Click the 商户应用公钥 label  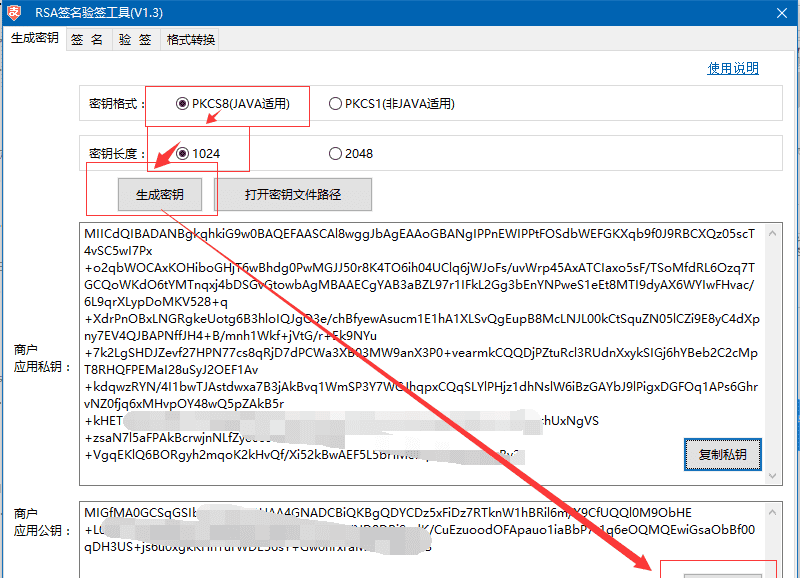42,522
